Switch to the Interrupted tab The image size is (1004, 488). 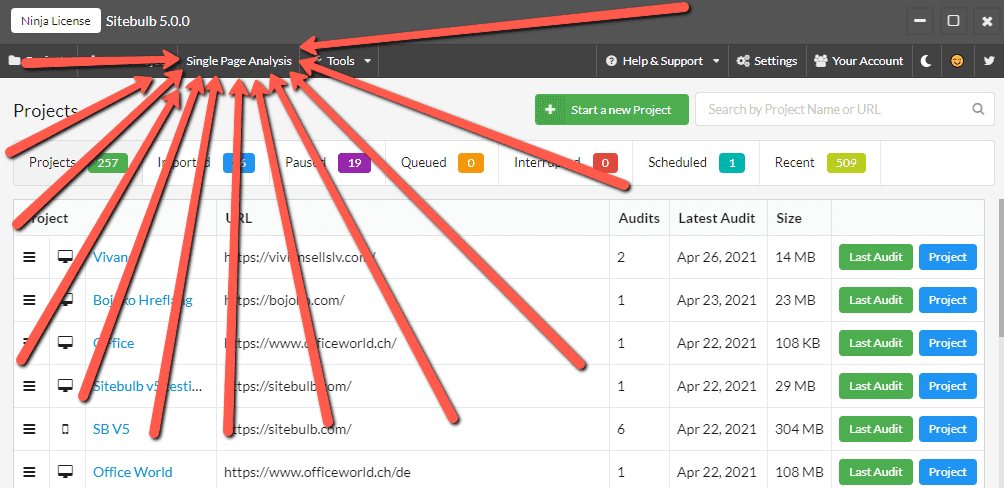(565, 163)
